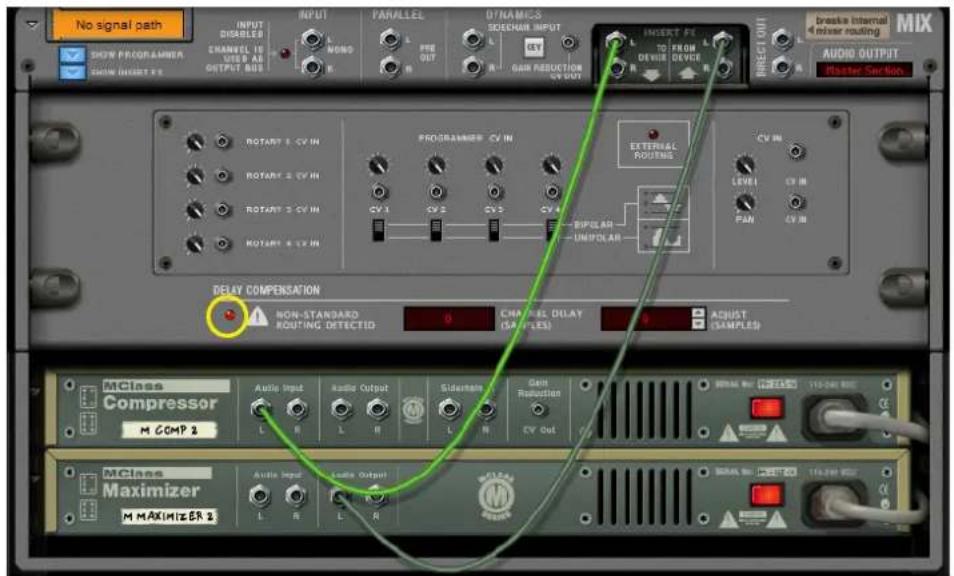
Task: Click the Channel Delay samples display
Action: [x=449, y=319]
